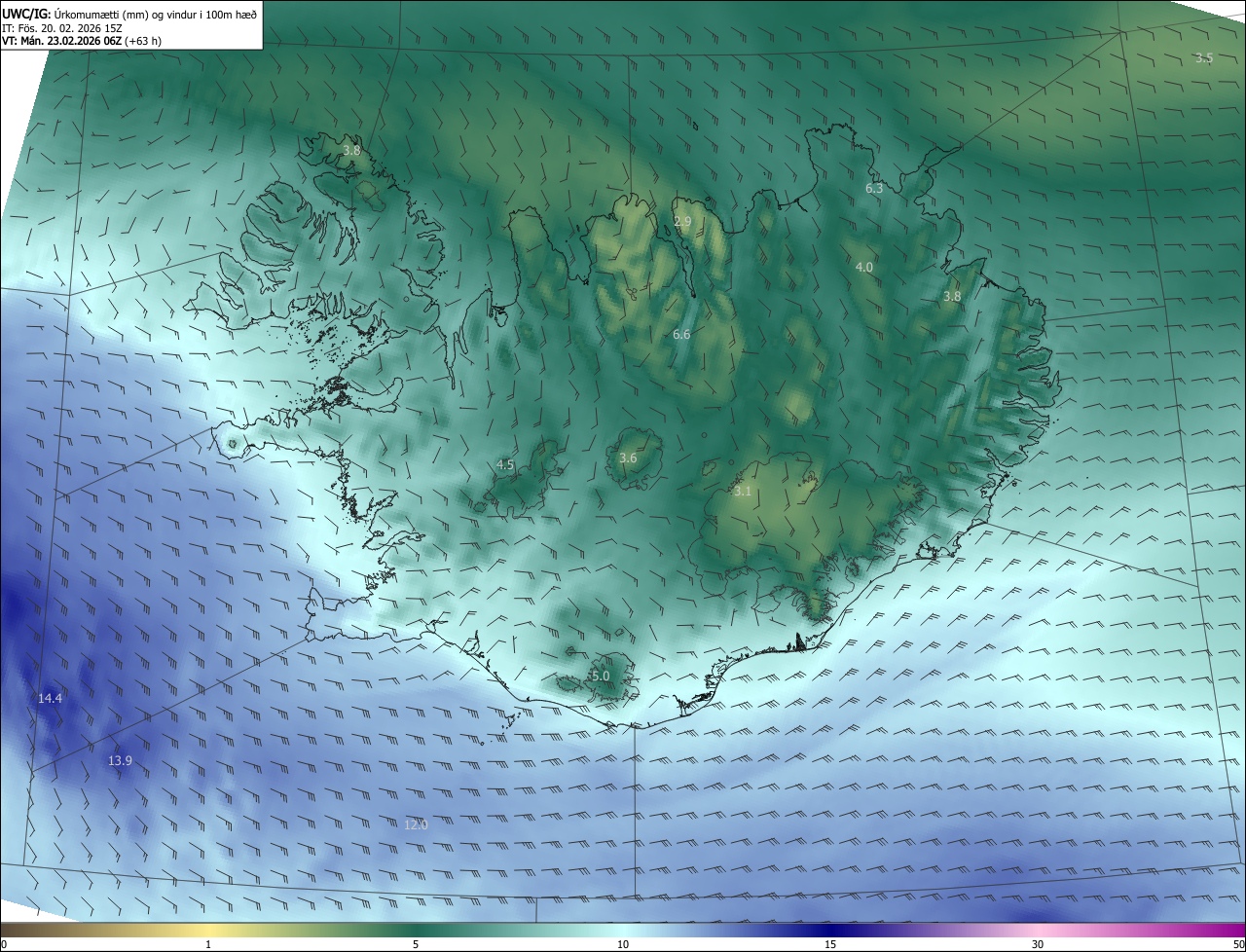Click the colorbar tick label 50
This screenshot has height=952, width=1246.
pyautogui.click(x=1238, y=944)
